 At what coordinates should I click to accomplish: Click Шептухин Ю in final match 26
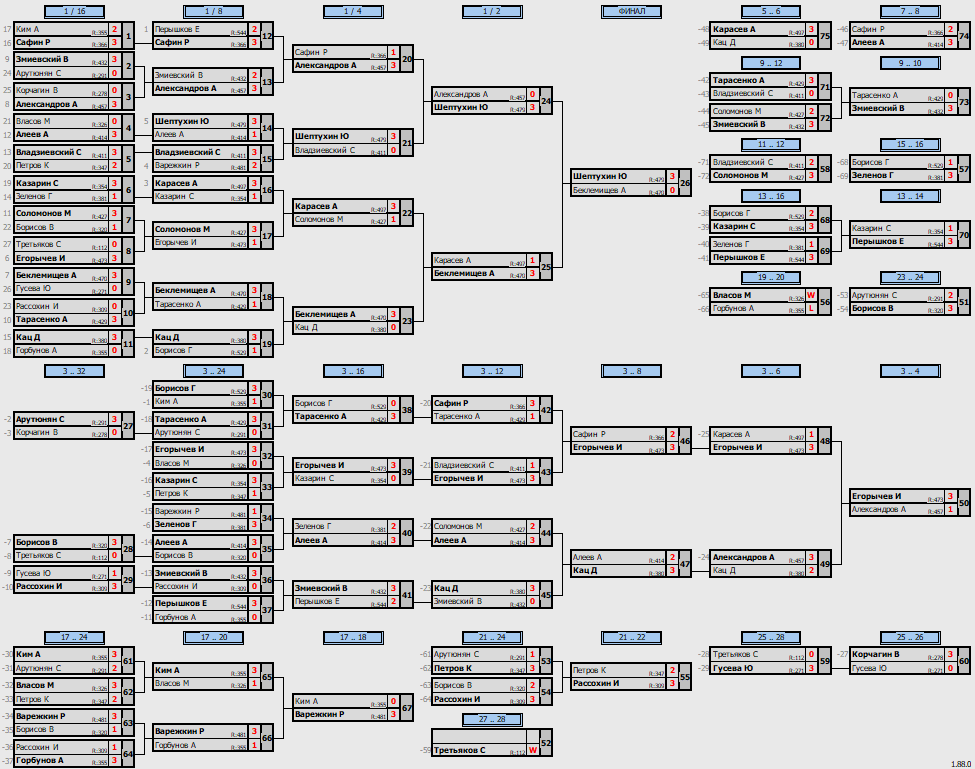coord(599,176)
